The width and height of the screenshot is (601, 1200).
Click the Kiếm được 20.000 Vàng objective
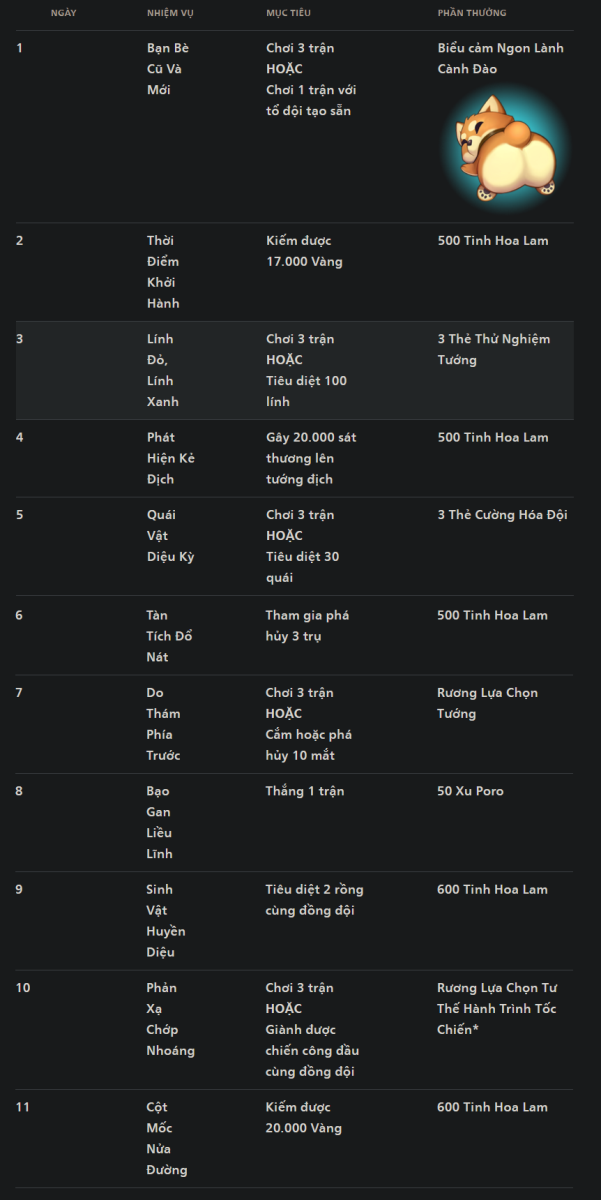(x=303, y=1117)
